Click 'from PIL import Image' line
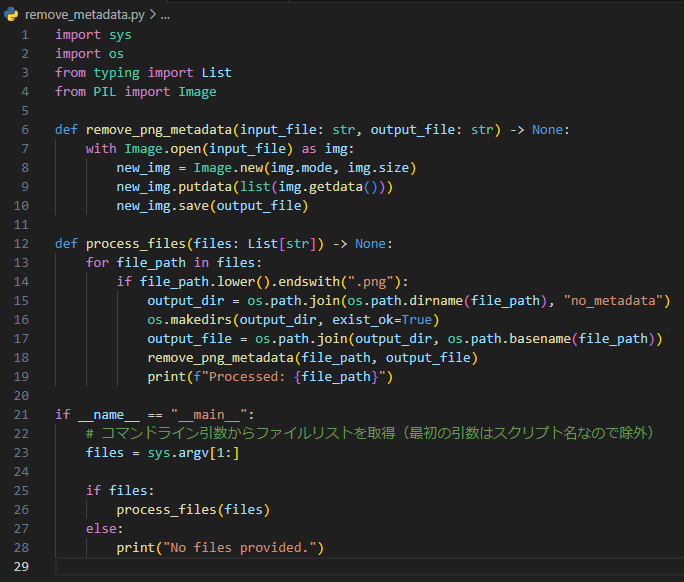684x582 pixels. point(136,92)
